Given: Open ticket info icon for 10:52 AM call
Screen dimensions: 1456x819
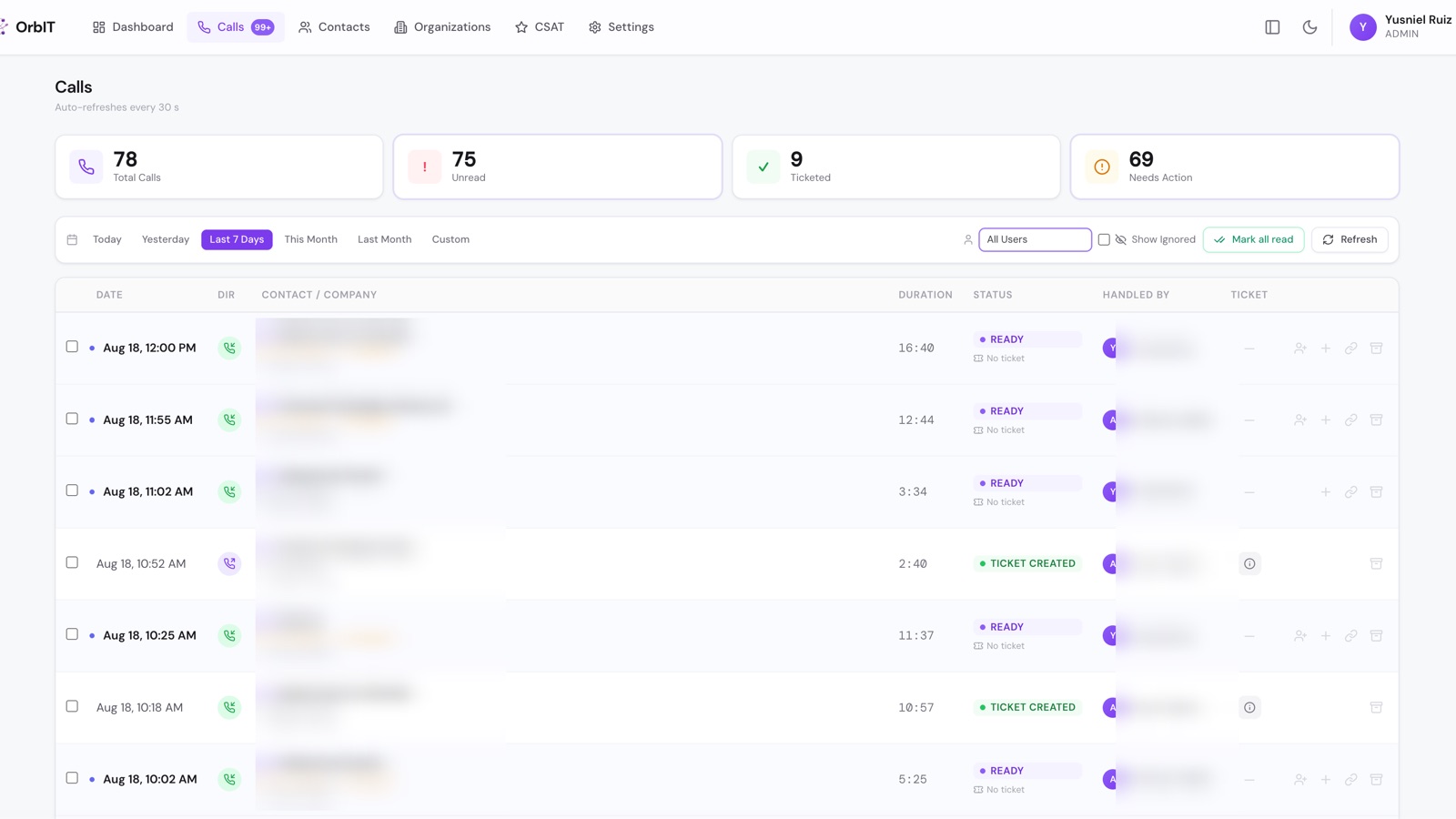Looking at the screenshot, I should pos(1249,563).
